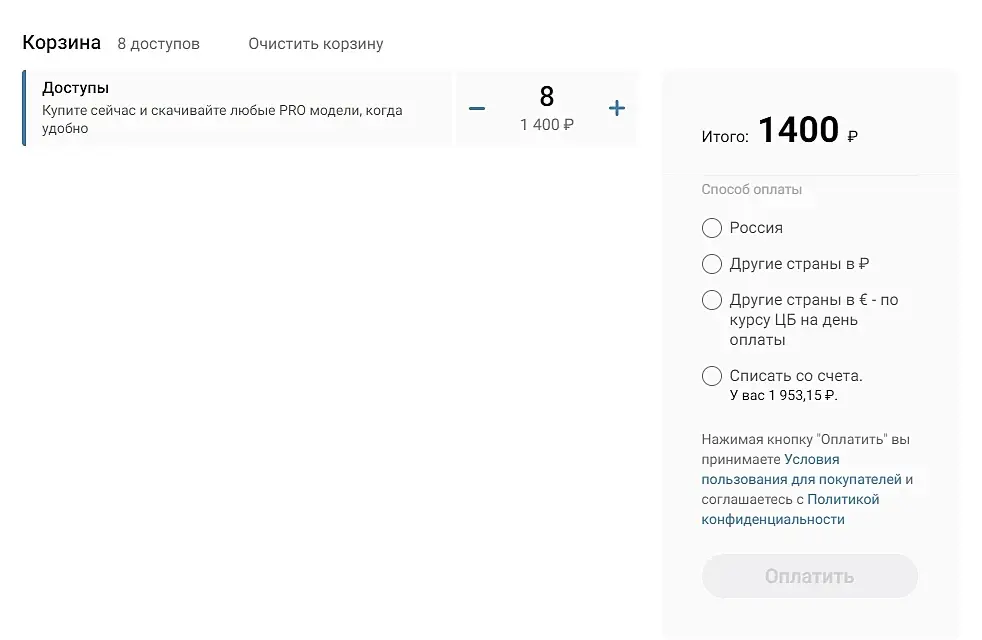Select the Россия payment method
The image size is (982, 640).
(712, 228)
